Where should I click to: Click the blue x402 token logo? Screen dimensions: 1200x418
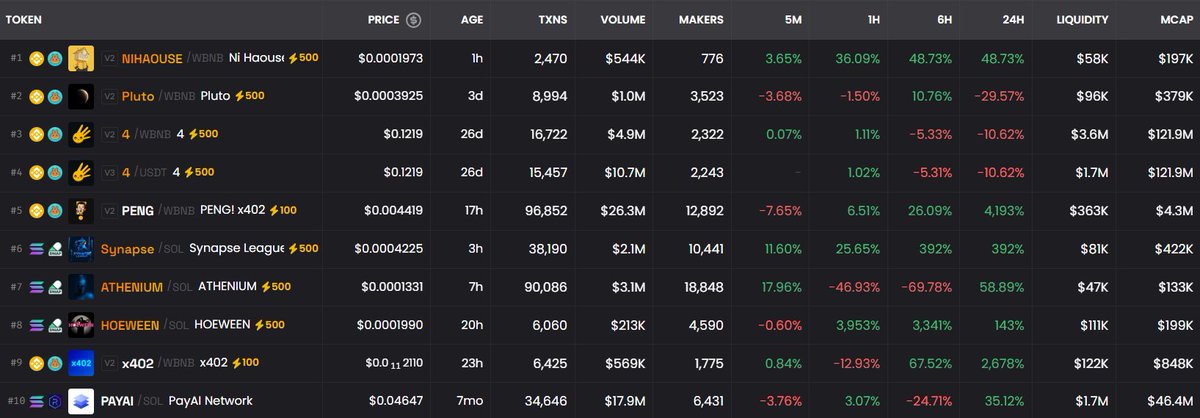coord(82,363)
